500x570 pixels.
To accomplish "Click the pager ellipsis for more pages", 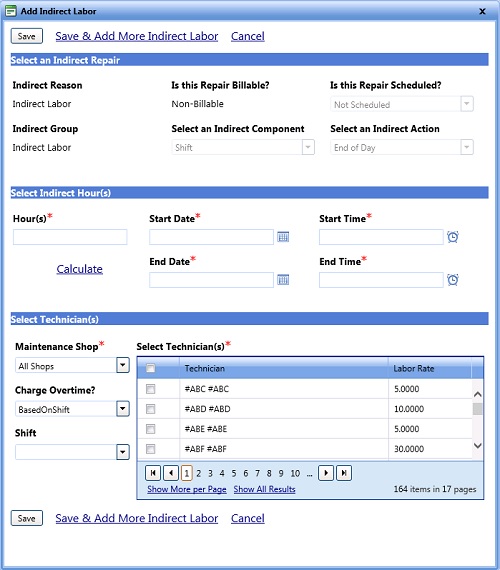I will point(309,474).
